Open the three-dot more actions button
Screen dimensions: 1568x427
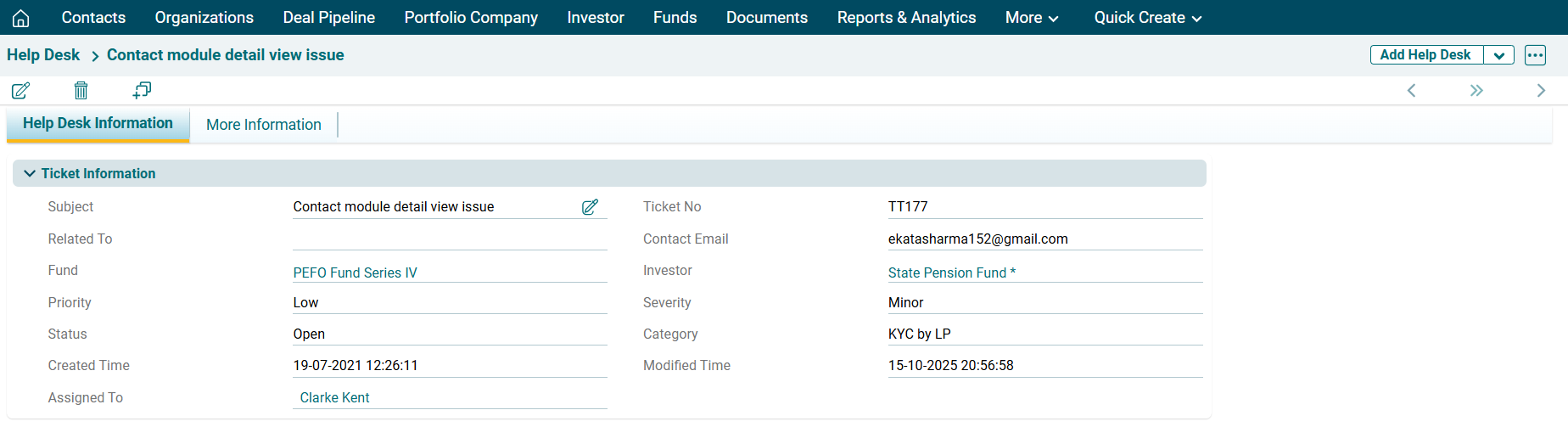(1535, 55)
